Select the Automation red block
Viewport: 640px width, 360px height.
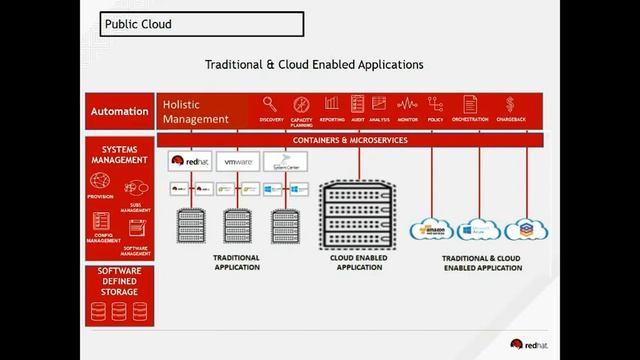pyautogui.click(x=120, y=111)
